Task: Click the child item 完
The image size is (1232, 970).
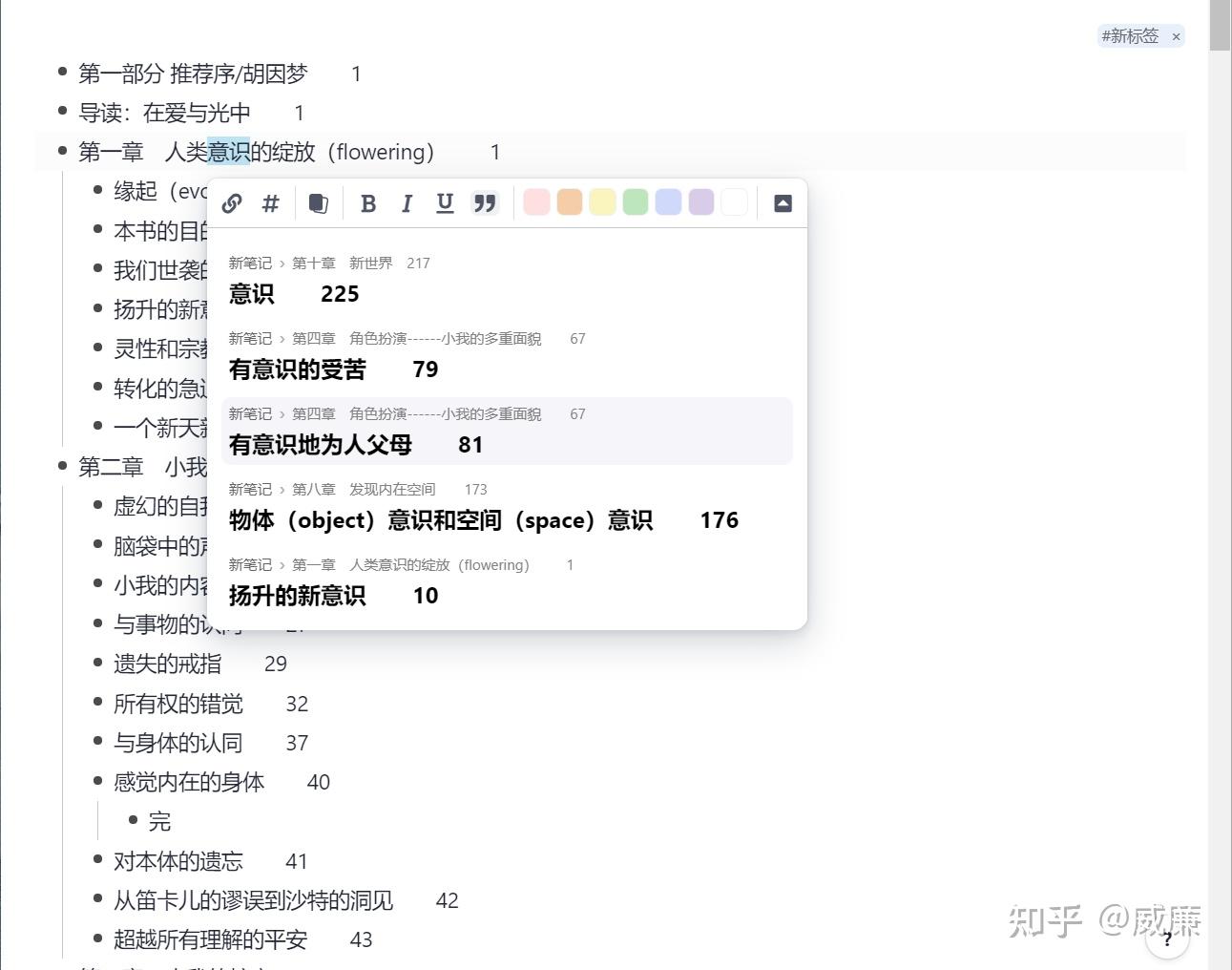Action: pyautogui.click(x=159, y=821)
